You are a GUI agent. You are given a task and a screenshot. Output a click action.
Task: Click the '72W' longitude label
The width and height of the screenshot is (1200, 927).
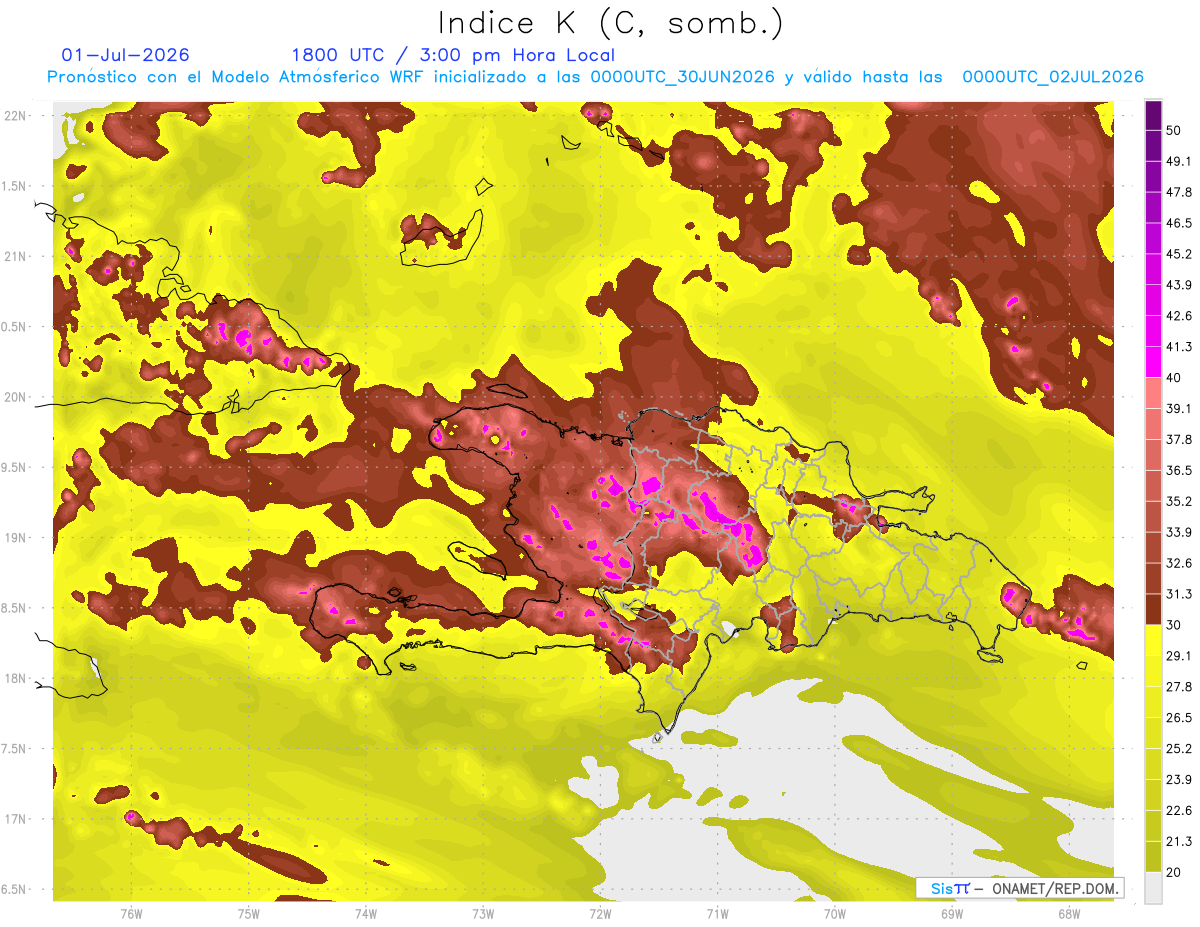600,914
